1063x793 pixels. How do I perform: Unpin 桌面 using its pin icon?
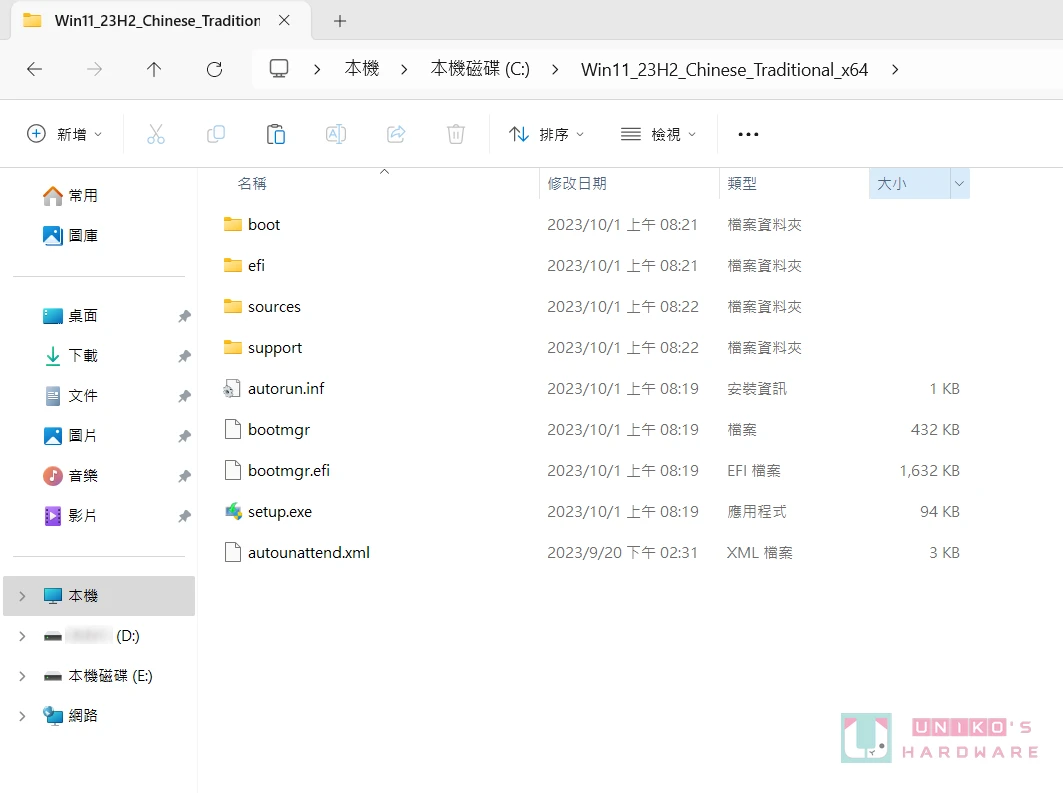184,316
